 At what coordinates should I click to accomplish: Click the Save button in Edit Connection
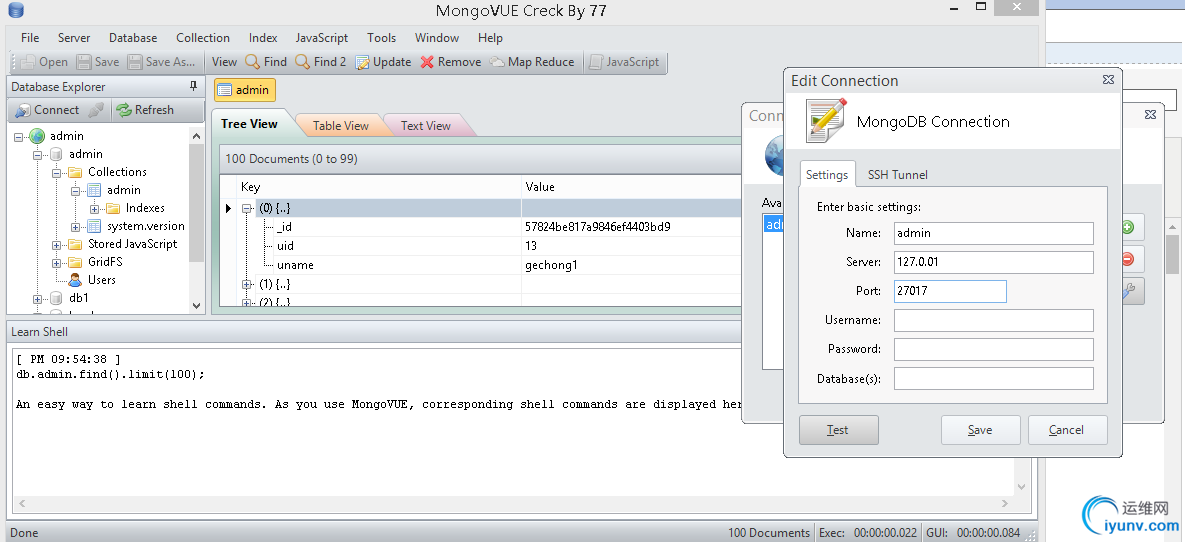[x=980, y=430]
